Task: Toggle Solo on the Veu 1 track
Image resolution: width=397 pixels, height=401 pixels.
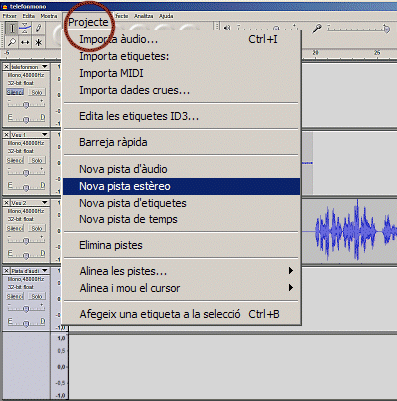Action: 37,160
